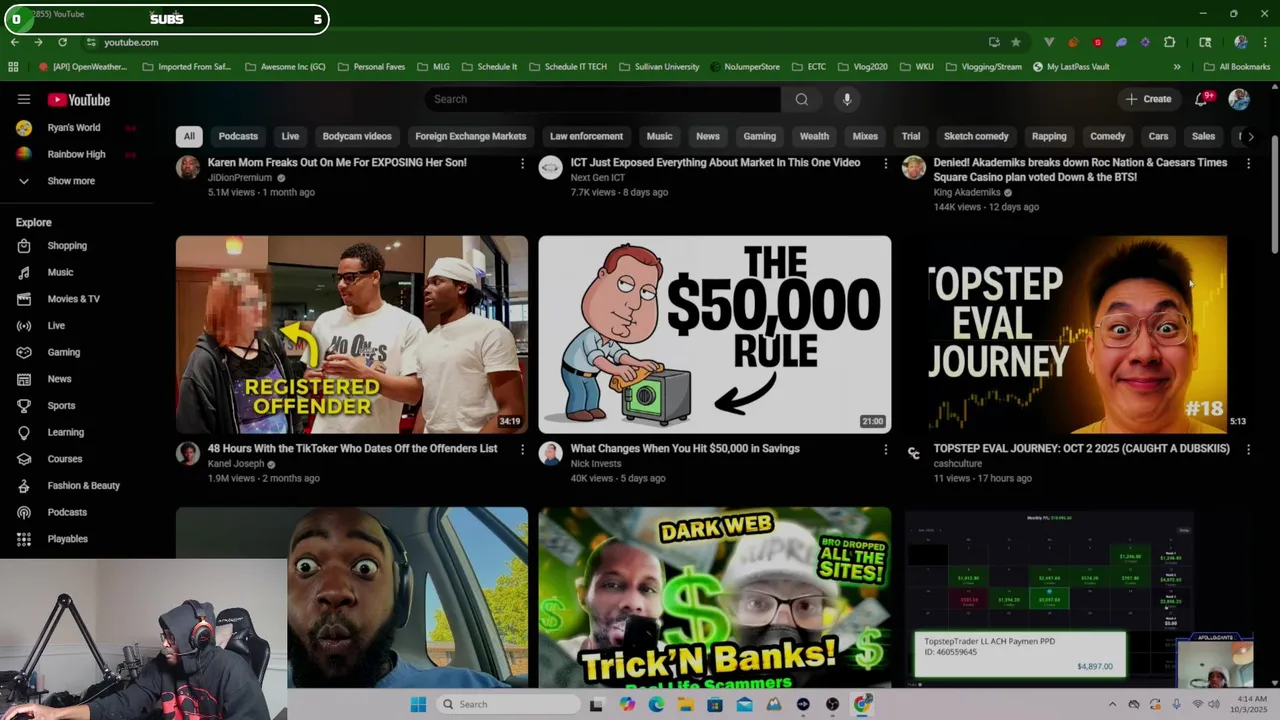Open Gaming in Explore sidebar
The image size is (1280, 720).
click(63, 352)
